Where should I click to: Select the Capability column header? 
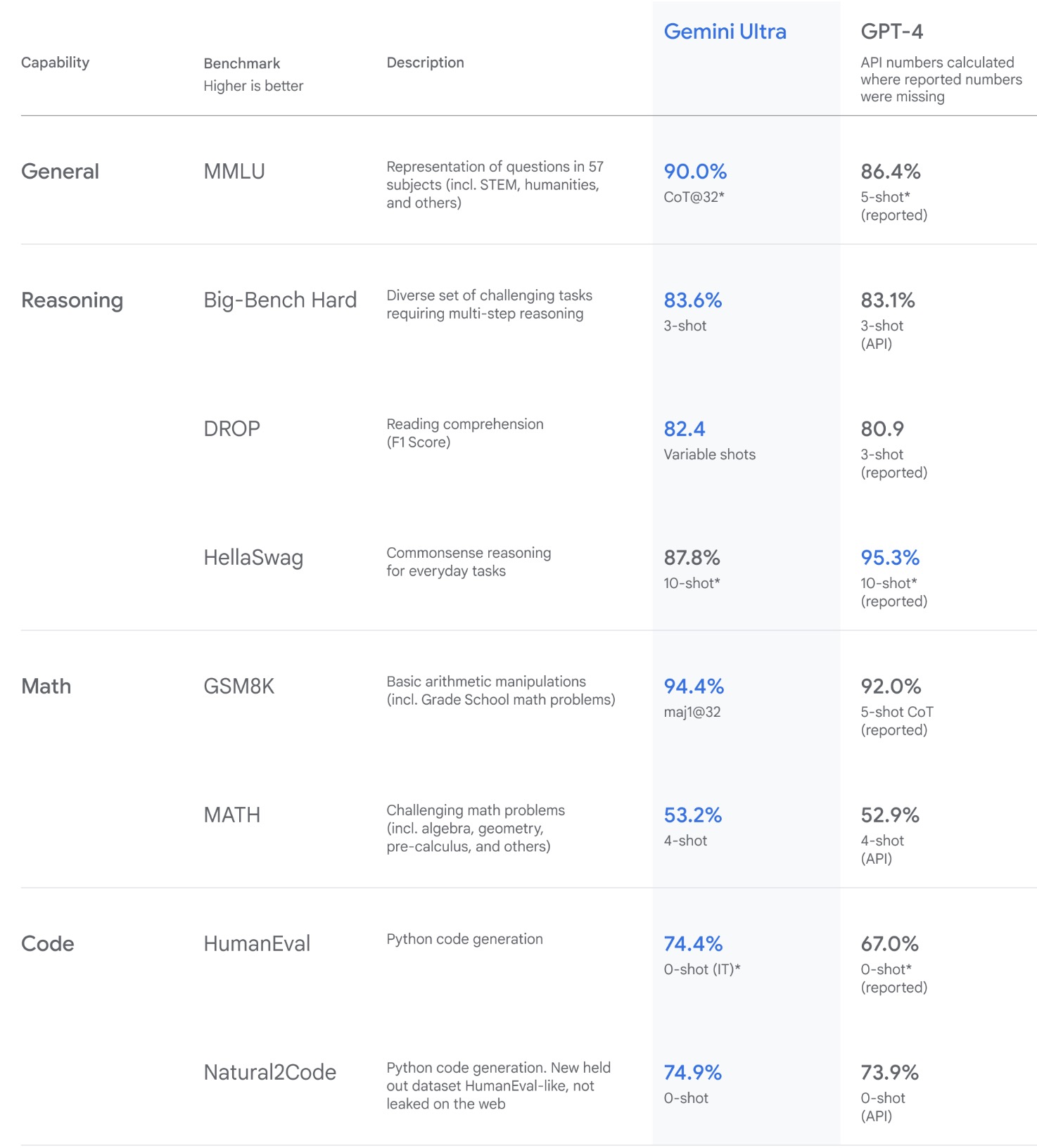point(55,63)
